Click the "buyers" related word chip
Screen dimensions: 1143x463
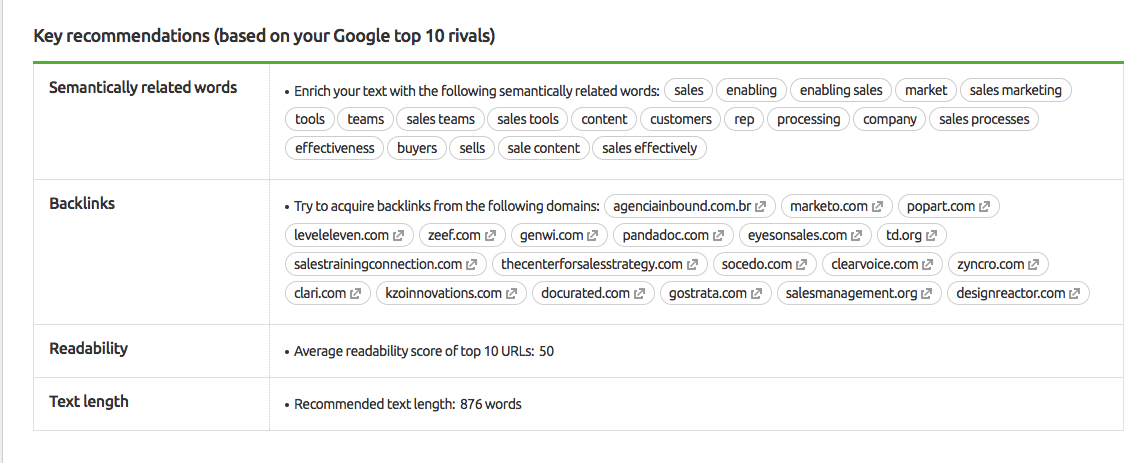pos(417,148)
